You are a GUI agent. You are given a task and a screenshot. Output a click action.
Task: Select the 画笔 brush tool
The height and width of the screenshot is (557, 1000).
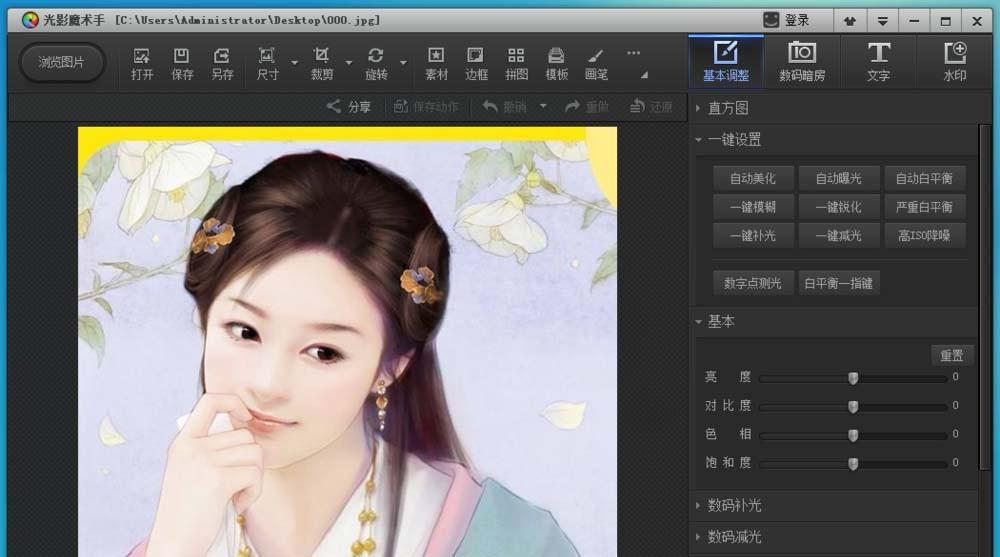[x=596, y=63]
